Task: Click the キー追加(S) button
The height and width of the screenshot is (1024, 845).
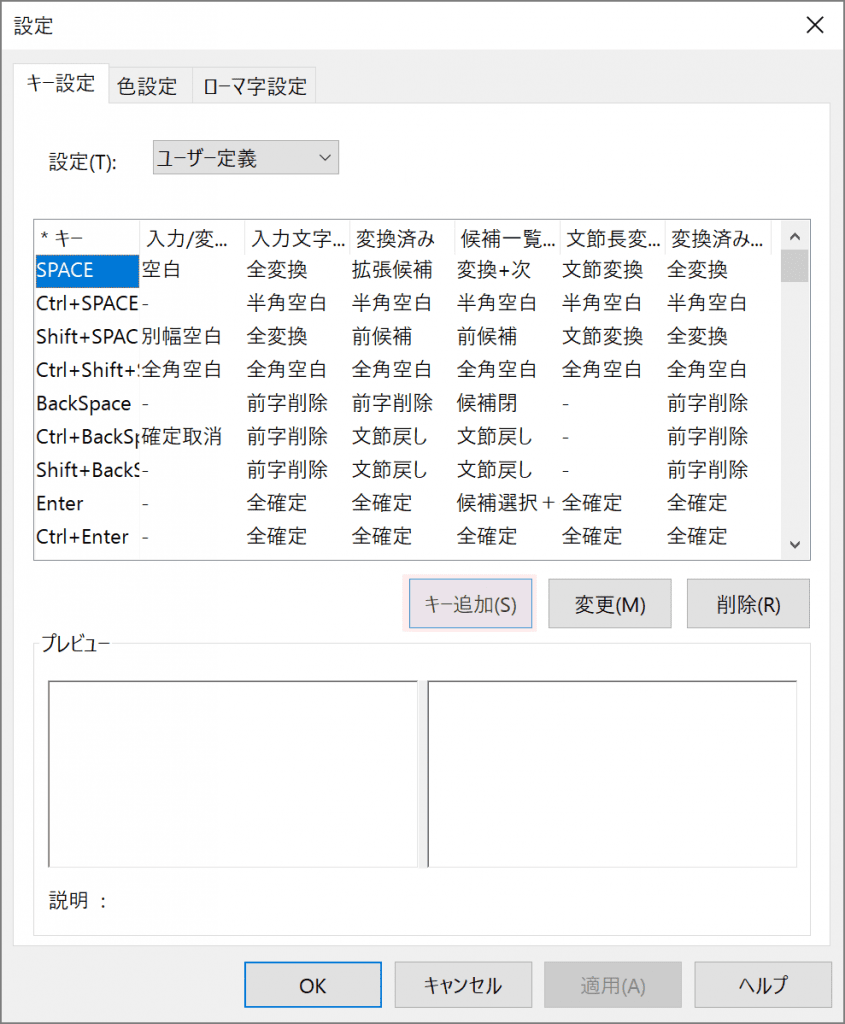Action: [470, 605]
